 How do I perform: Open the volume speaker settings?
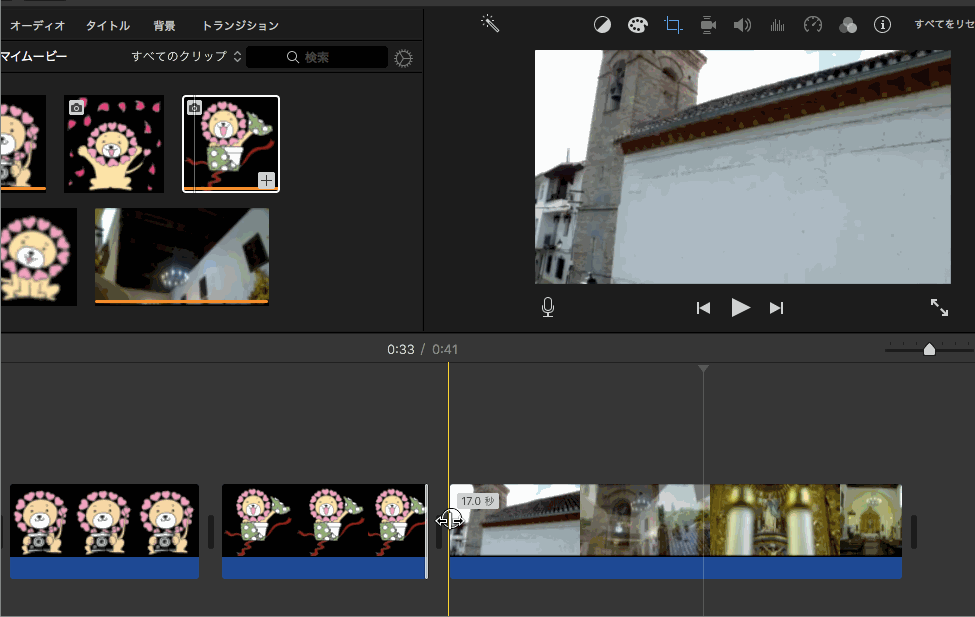(742, 25)
